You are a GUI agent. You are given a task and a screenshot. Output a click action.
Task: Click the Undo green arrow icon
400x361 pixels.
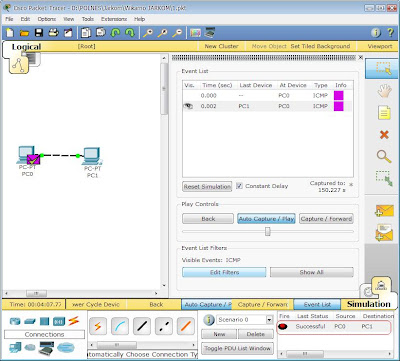pyautogui.click(x=115, y=33)
